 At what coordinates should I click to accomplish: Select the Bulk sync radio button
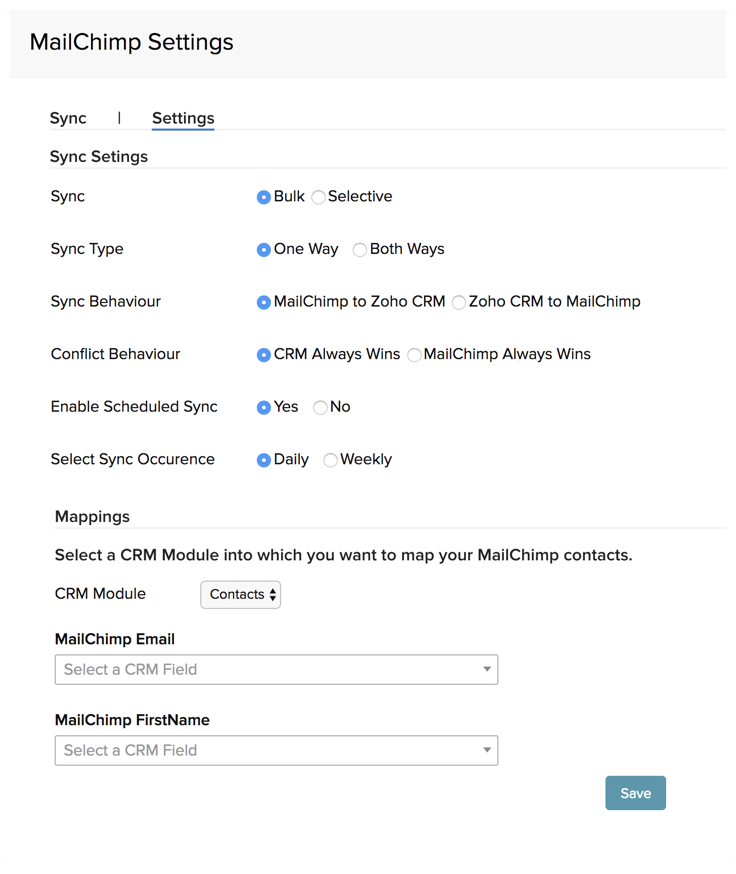264,197
